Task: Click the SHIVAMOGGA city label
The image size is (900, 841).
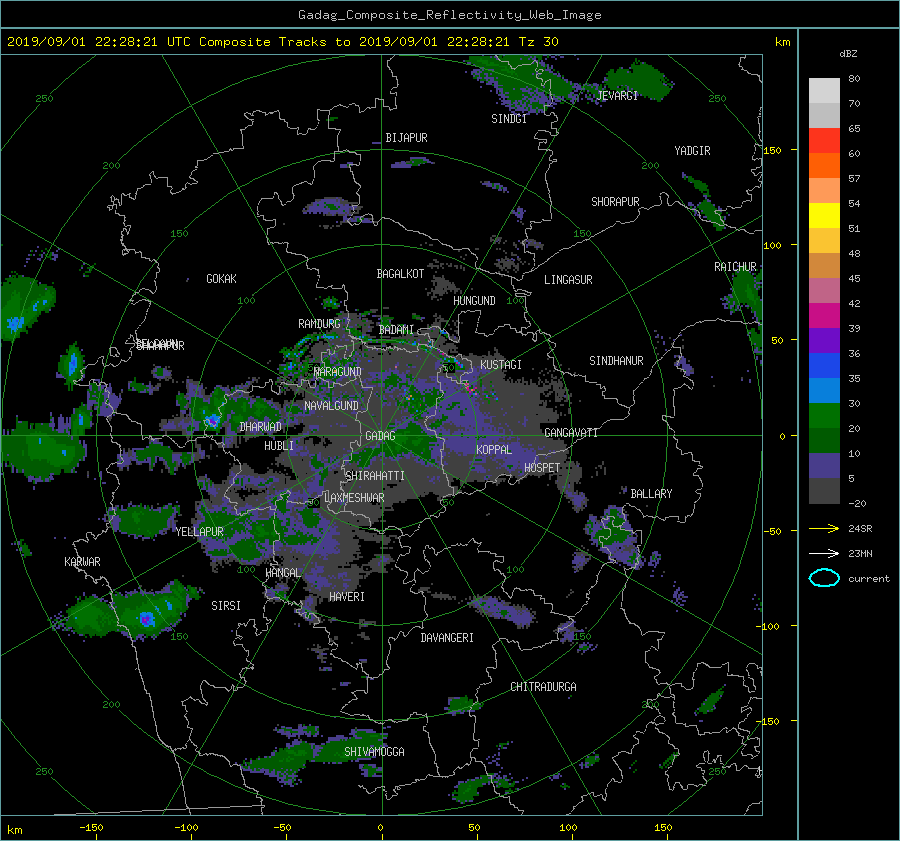Action: (374, 752)
